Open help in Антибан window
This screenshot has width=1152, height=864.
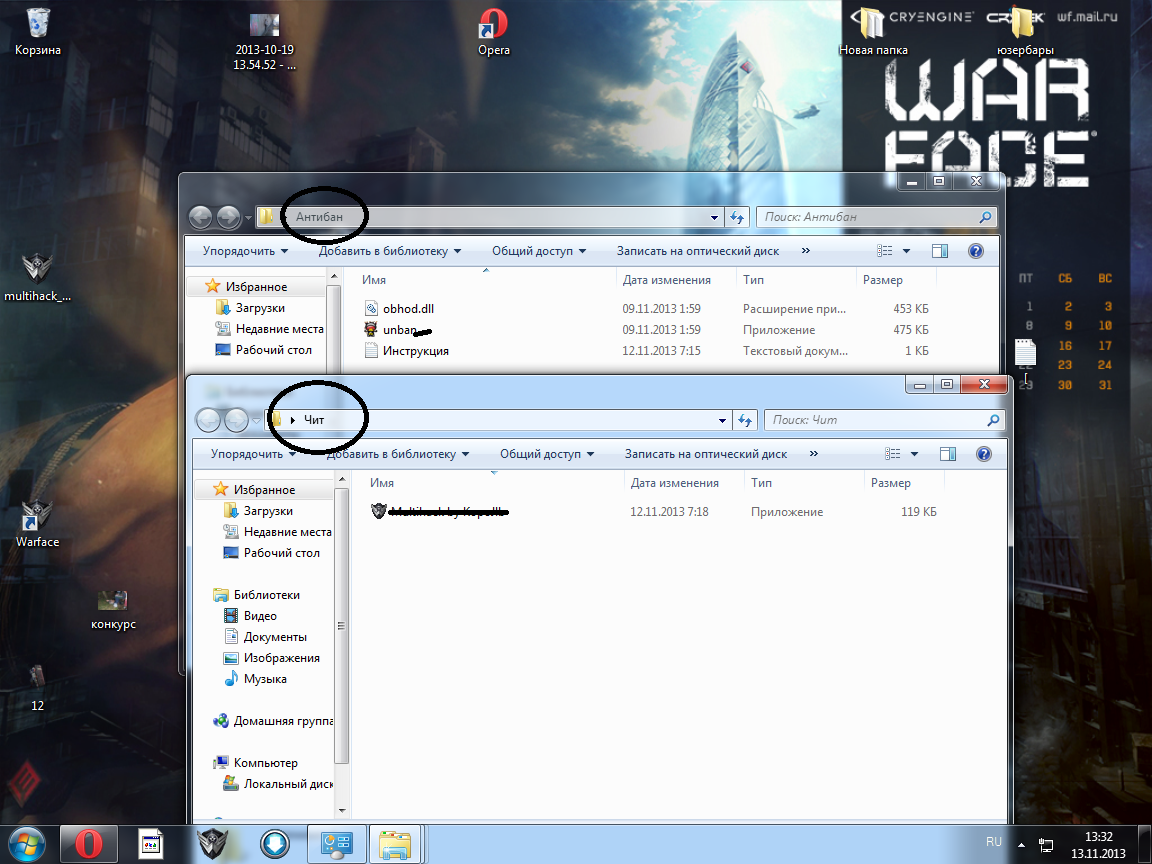976,251
